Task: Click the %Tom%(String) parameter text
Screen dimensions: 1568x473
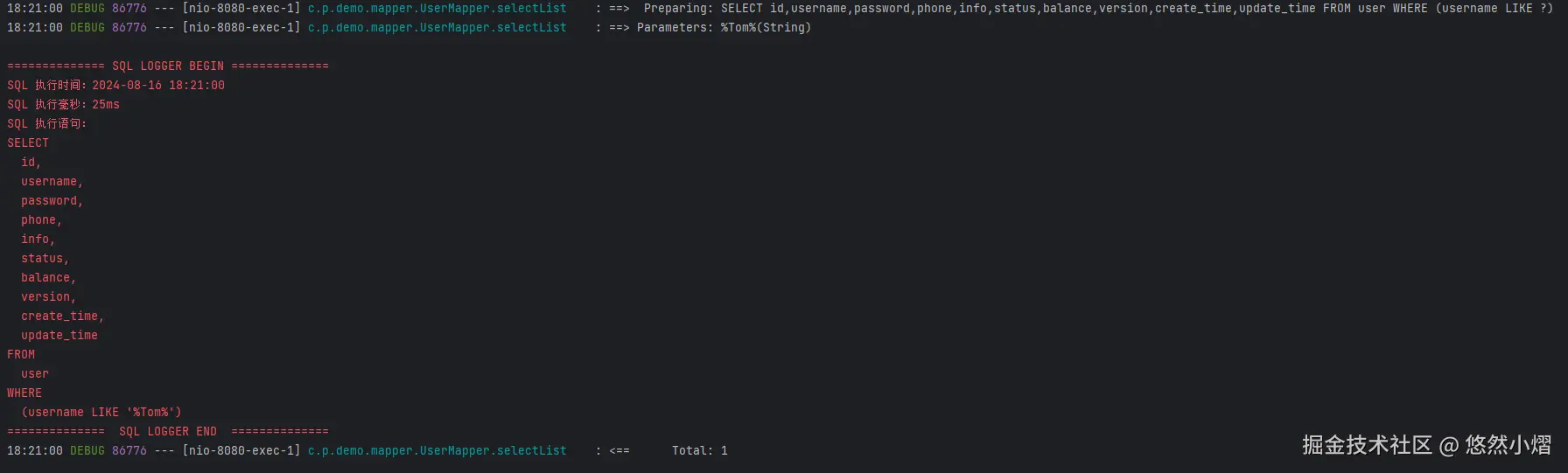Action: (766, 27)
